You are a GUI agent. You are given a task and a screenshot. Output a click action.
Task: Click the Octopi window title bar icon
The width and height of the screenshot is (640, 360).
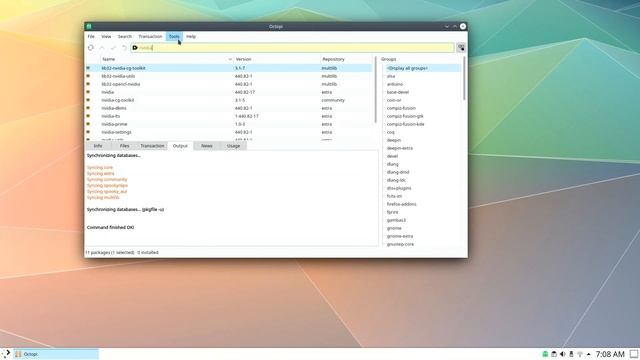[x=89, y=26]
